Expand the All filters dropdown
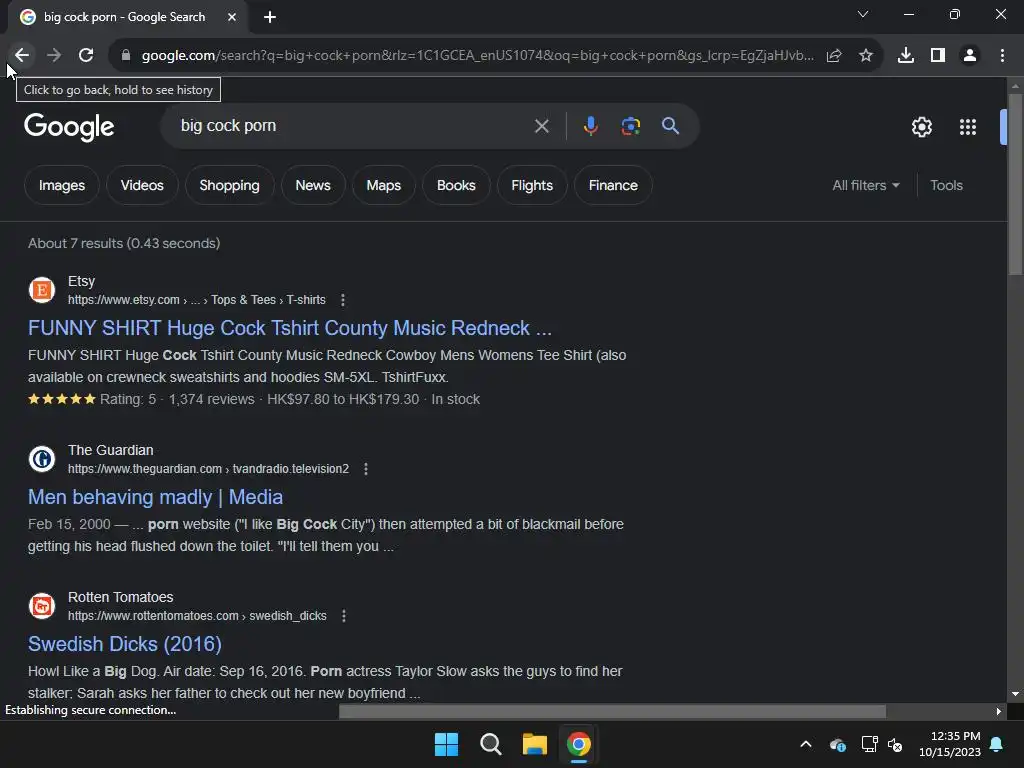Screen dimensions: 1024x768 click(866, 185)
